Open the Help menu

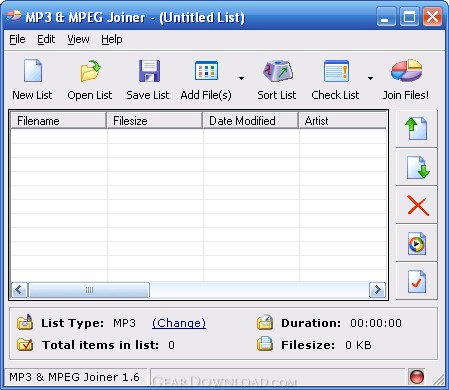tap(112, 39)
